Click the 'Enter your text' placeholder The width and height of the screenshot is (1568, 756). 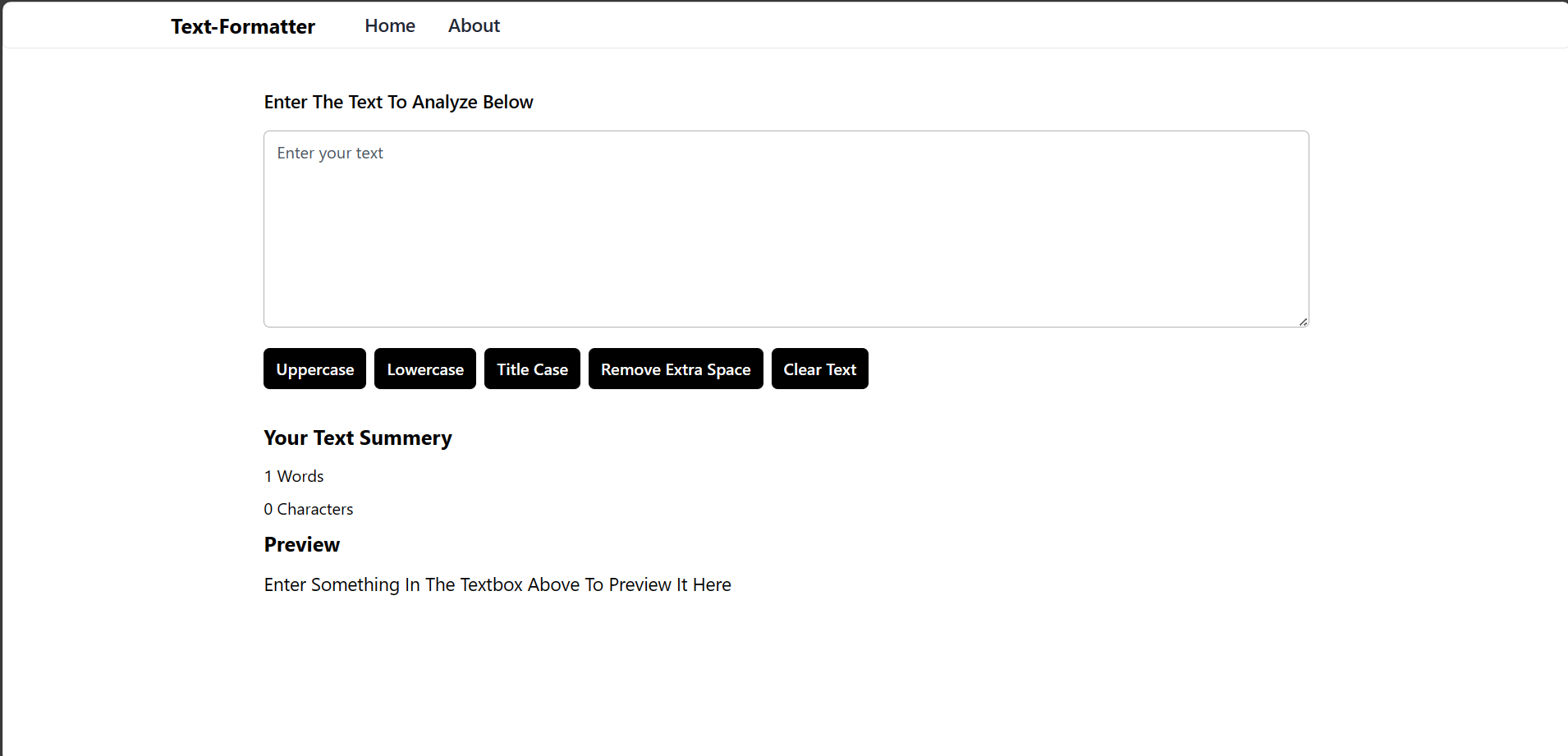pos(330,153)
